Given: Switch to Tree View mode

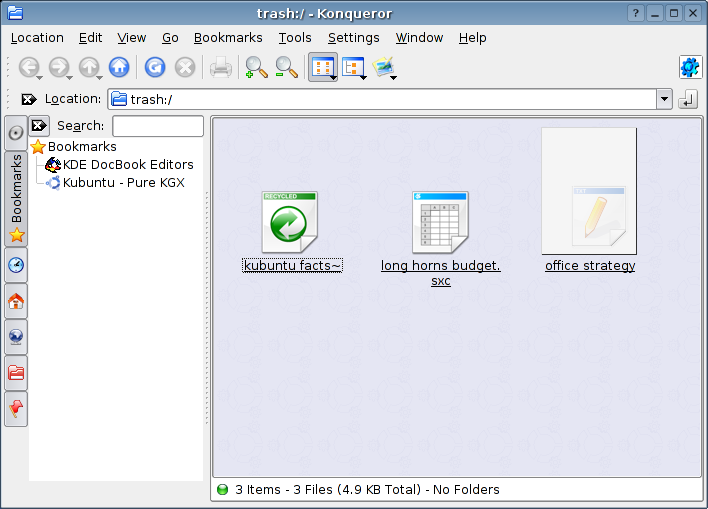Looking at the screenshot, I should point(352,67).
